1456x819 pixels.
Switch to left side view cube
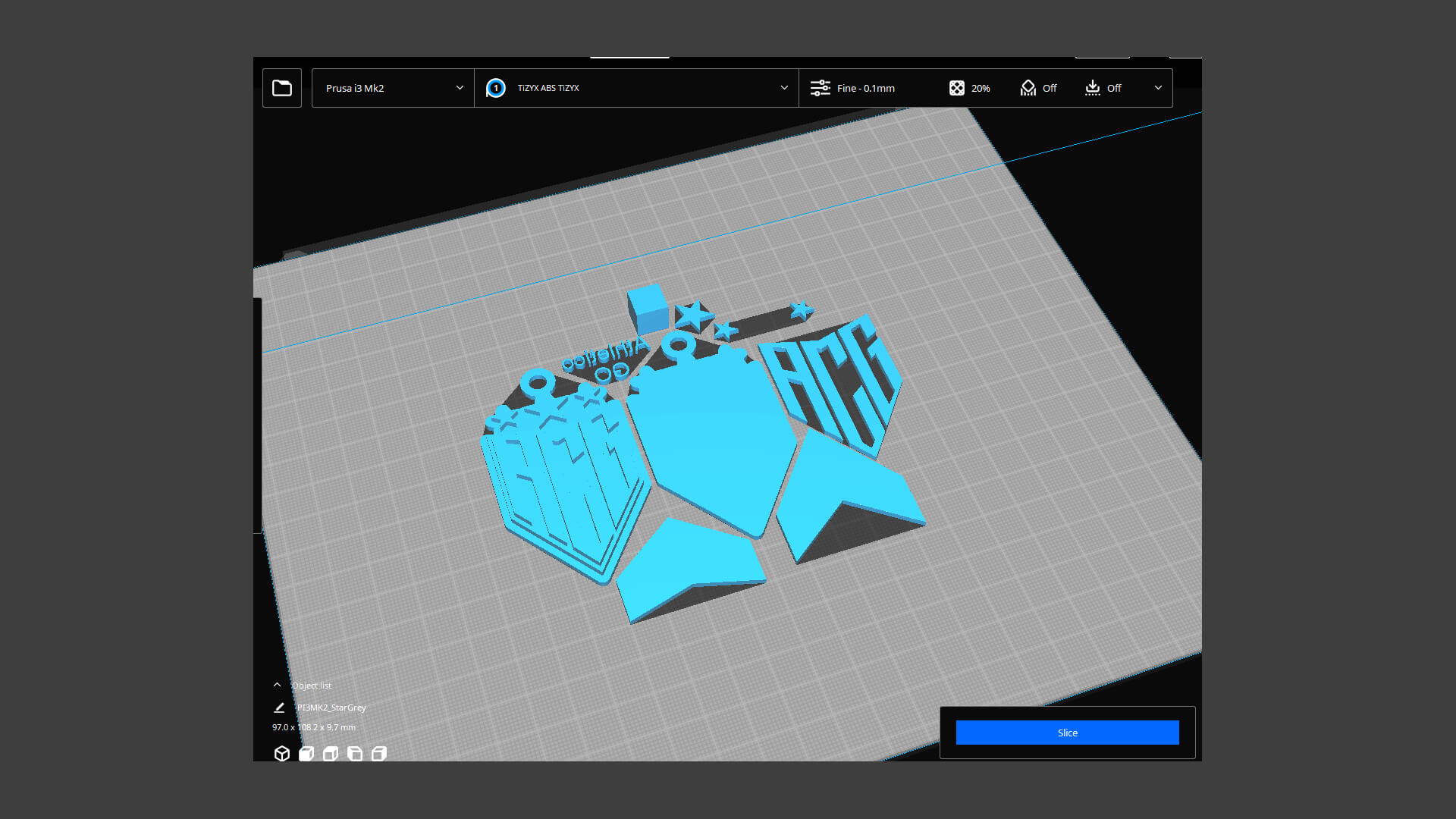(355, 754)
